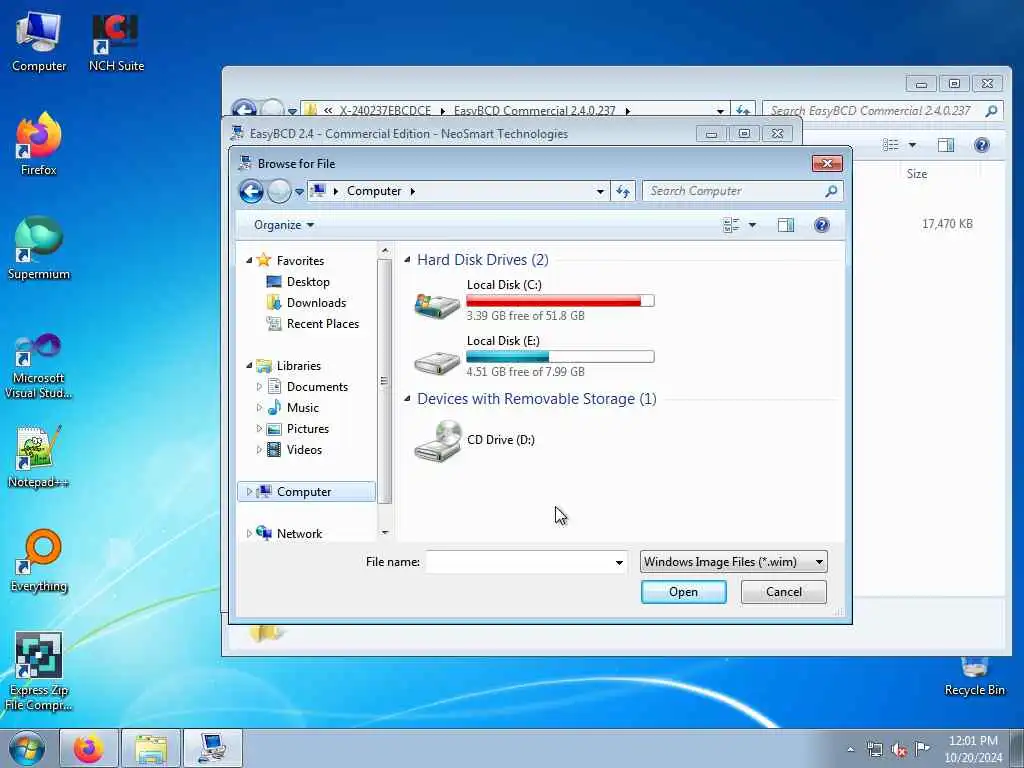Open Help in the Browse for File dialog
Image resolution: width=1024 pixels, height=768 pixels.
(x=822, y=225)
